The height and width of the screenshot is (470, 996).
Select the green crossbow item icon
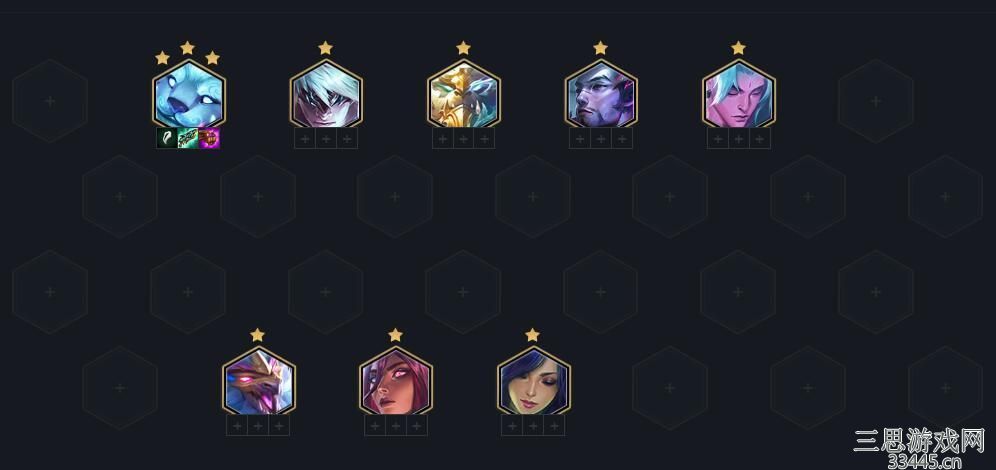pyautogui.click(x=188, y=138)
